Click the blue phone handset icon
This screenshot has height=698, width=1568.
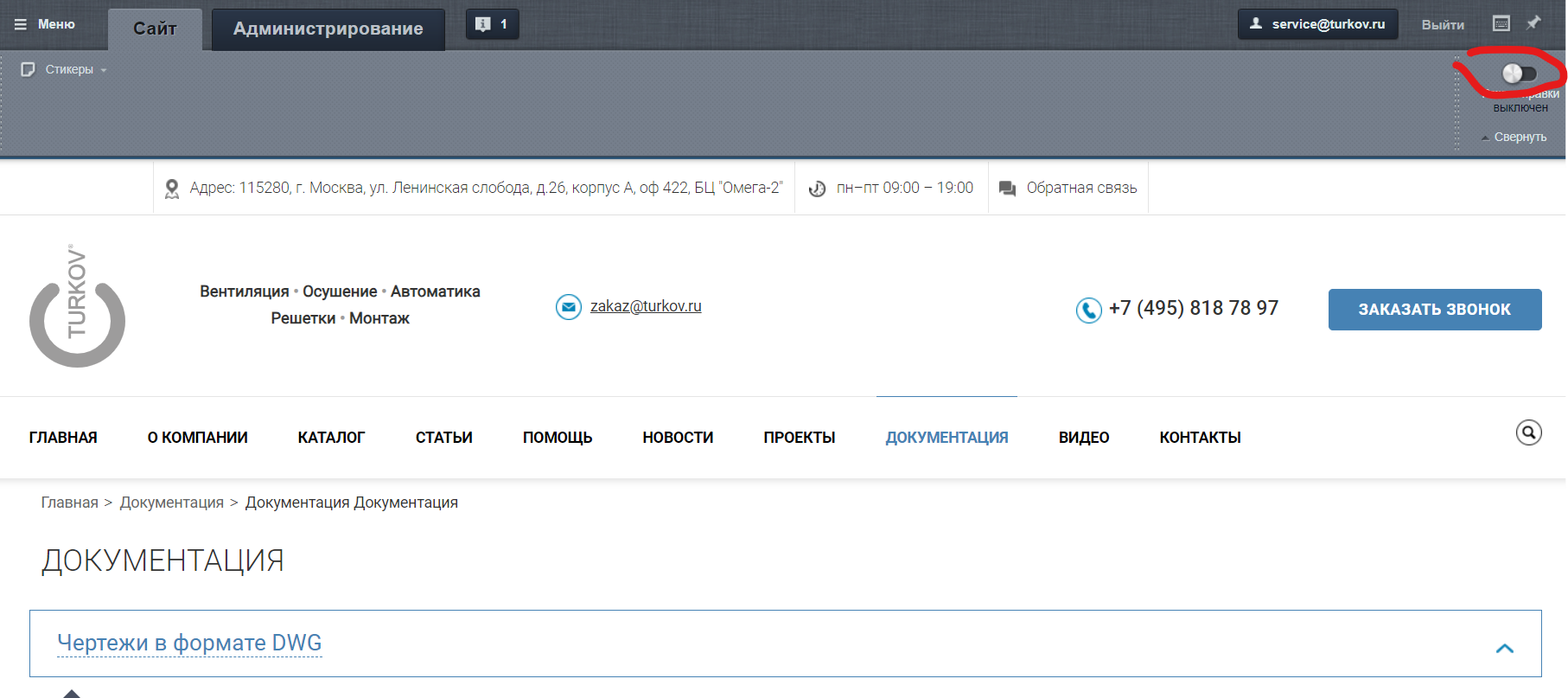[1089, 310]
